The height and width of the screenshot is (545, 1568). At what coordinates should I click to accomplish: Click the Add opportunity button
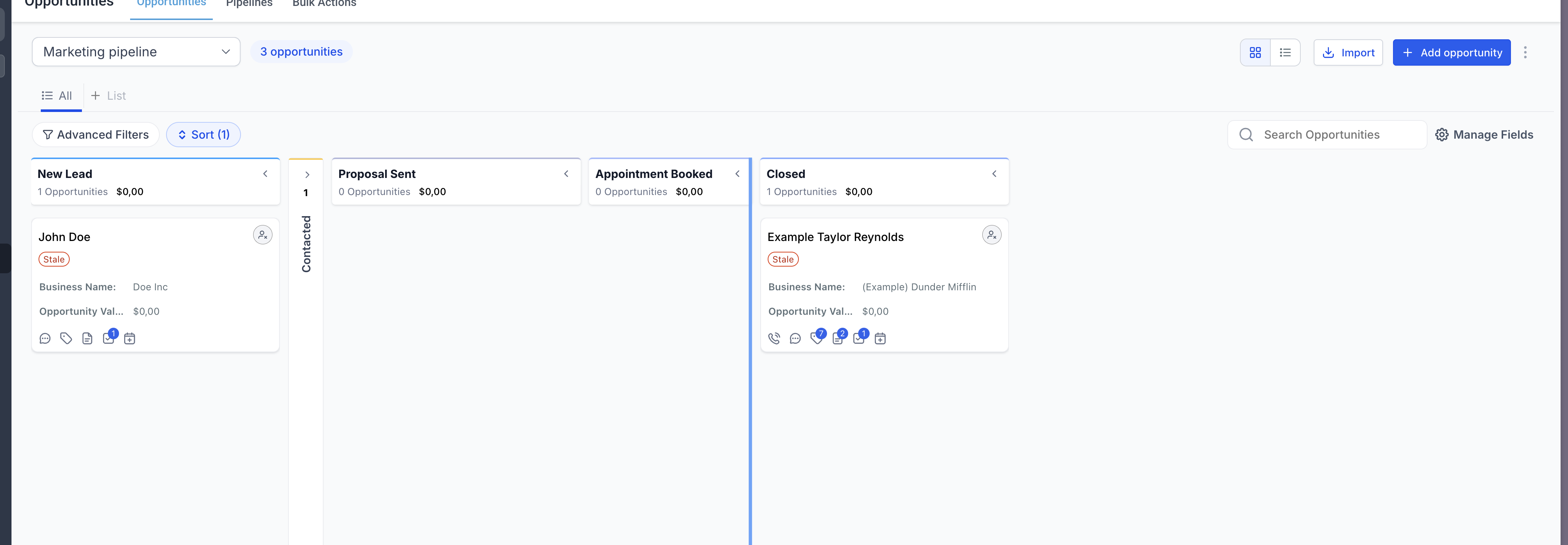1451,52
